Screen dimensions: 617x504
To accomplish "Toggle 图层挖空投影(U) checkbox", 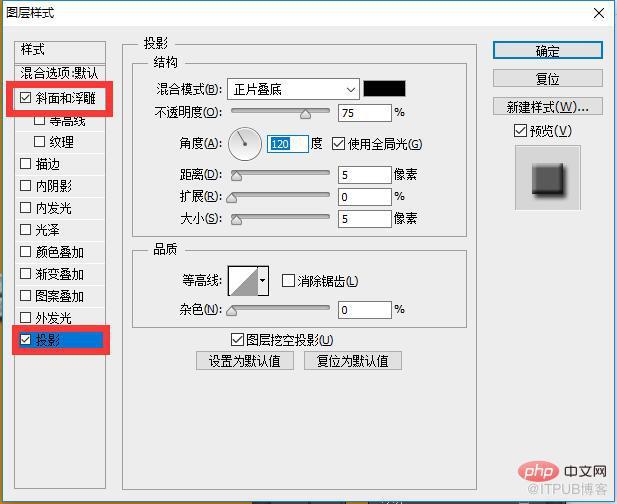I will pos(237,340).
